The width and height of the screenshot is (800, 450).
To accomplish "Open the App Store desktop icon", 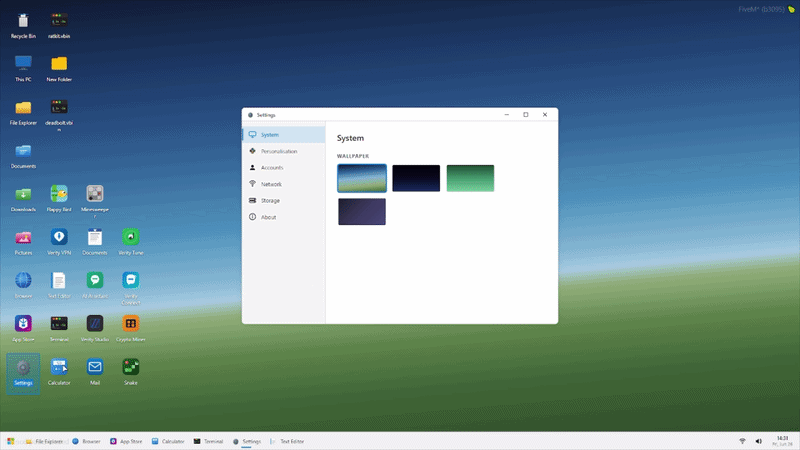I will coord(23,329).
